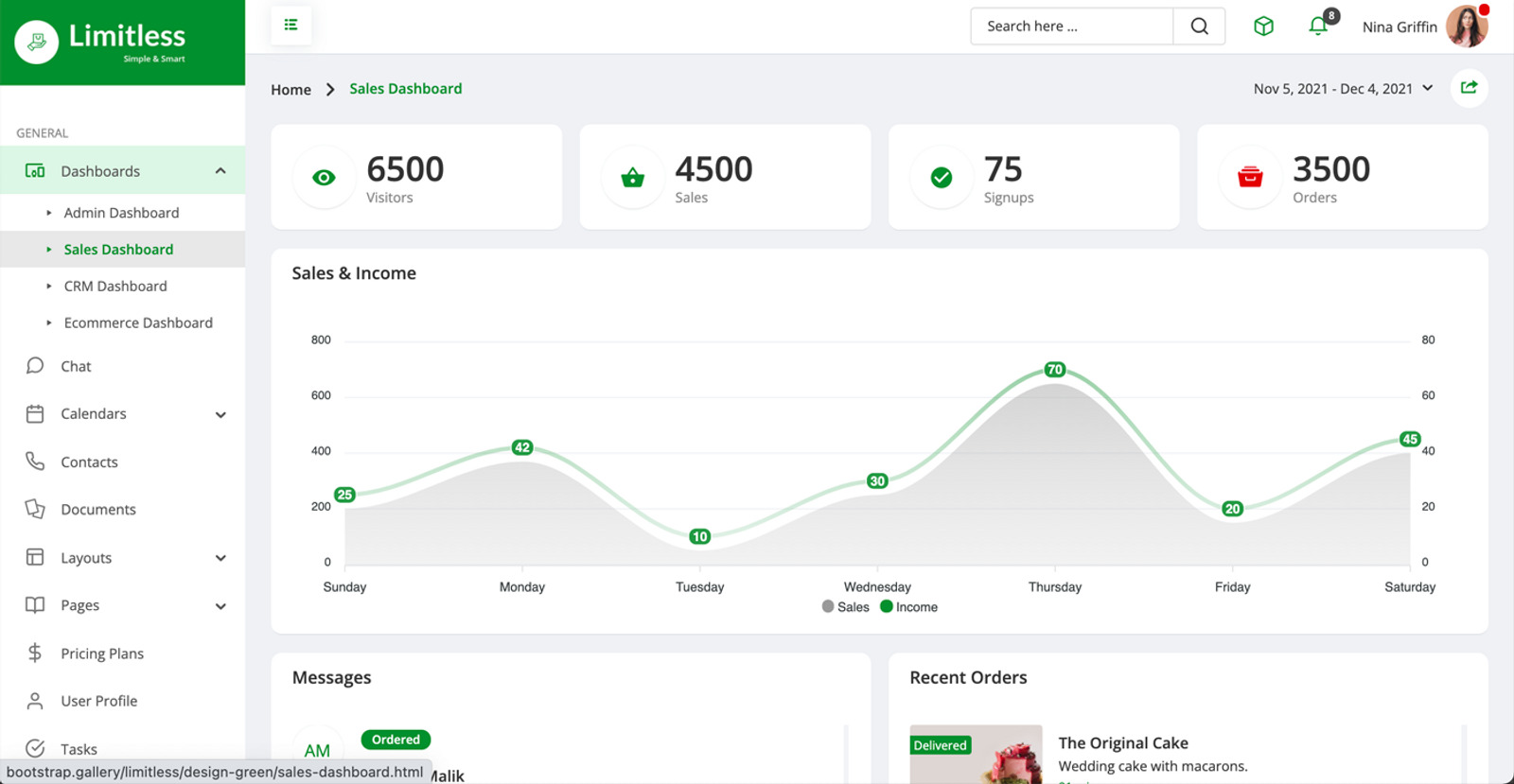Expand the Layouts sidebar menu
Screen dimensions: 1514x784
coord(220,558)
